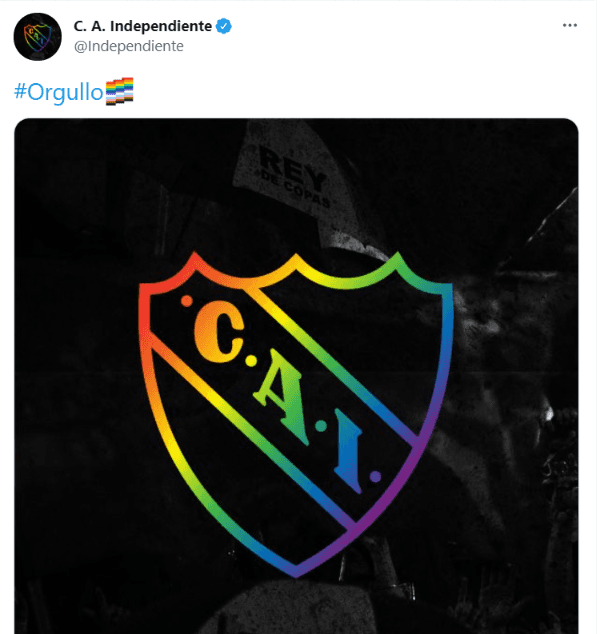Click the pride flag emoji
600x634 pixels.
click(x=120, y=91)
